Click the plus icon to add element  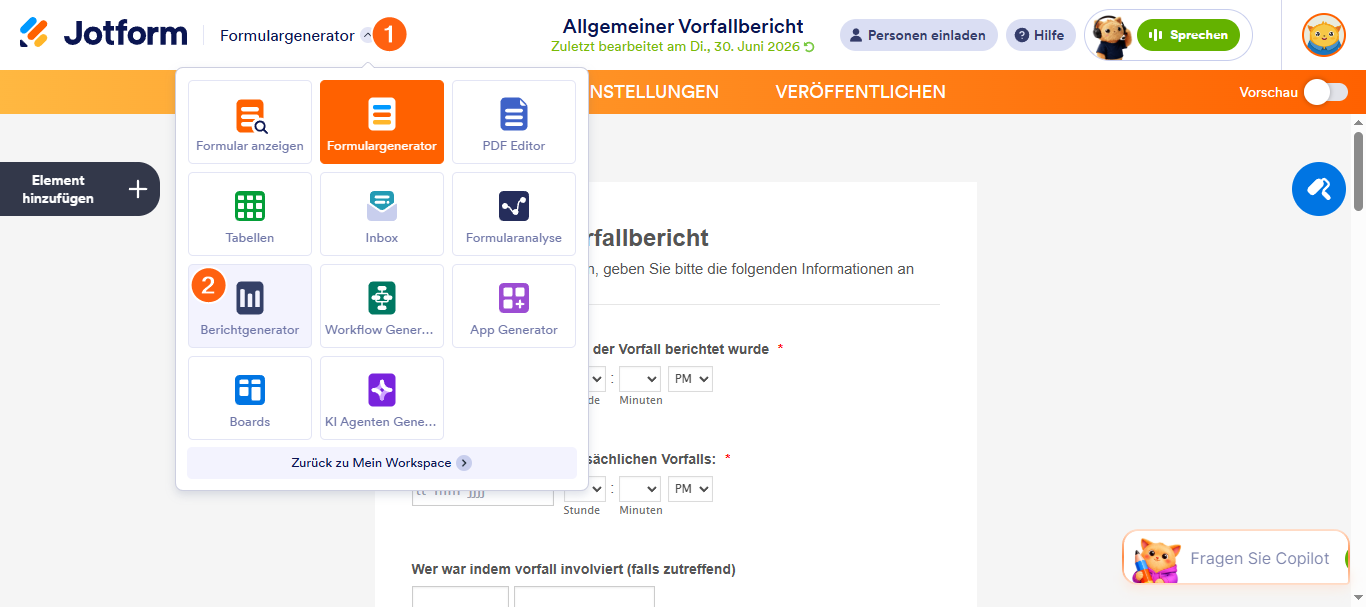(x=138, y=189)
